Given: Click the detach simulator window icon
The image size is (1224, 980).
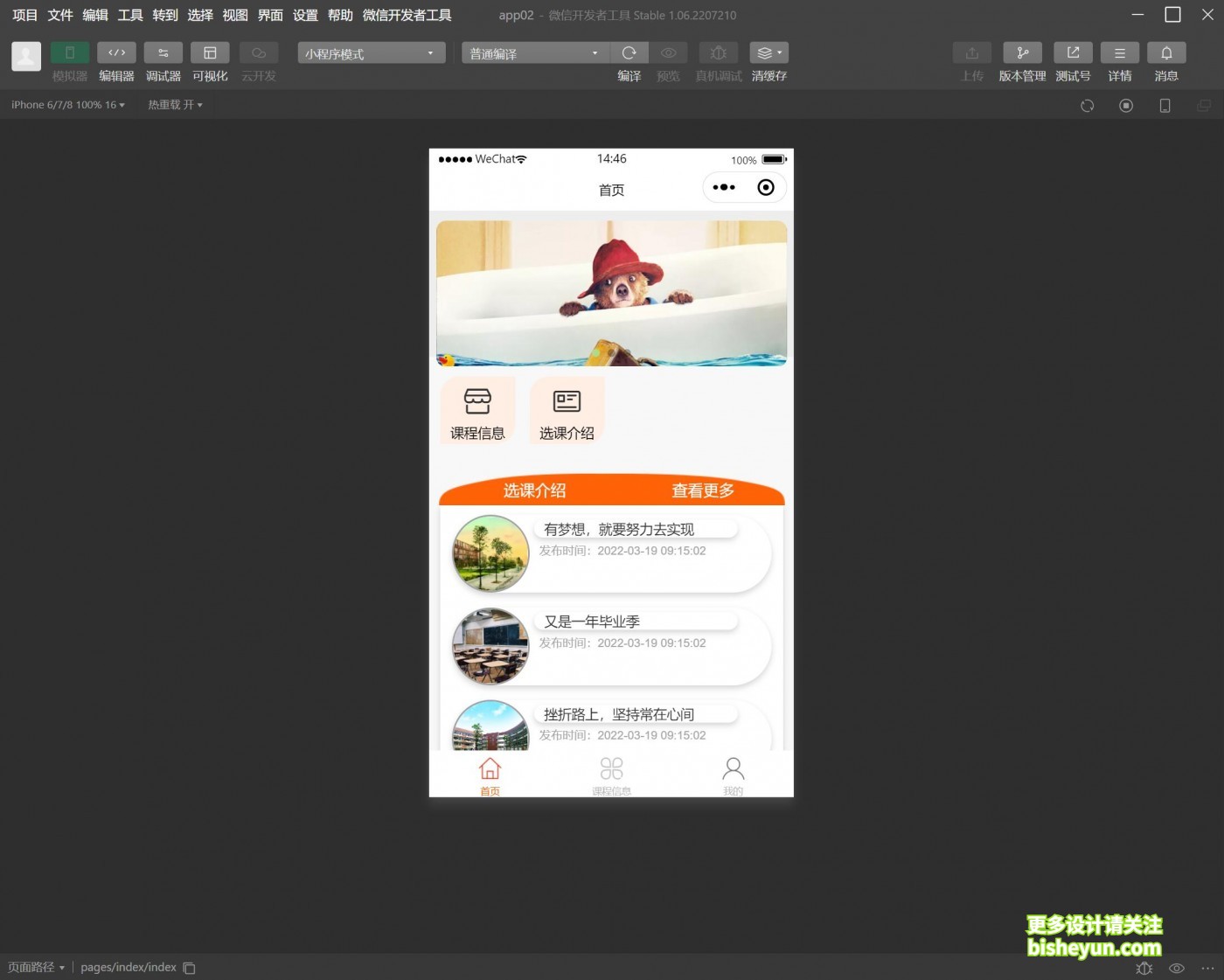Looking at the screenshot, I should point(1204,106).
